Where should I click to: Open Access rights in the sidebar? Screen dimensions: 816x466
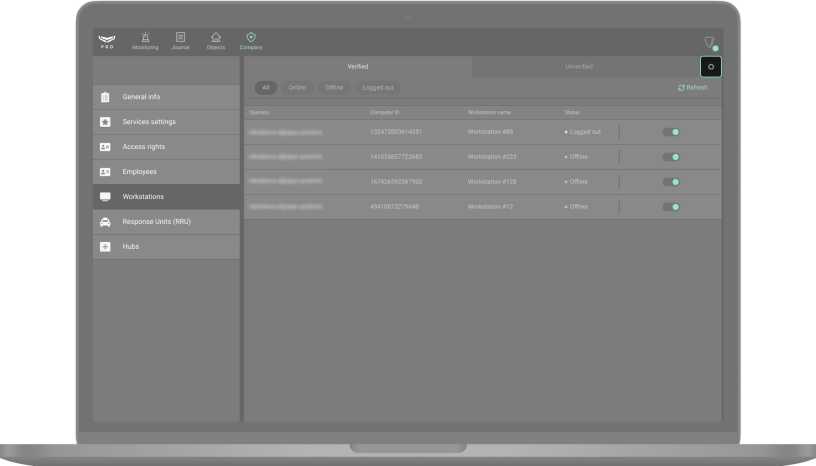click(166, 147)
